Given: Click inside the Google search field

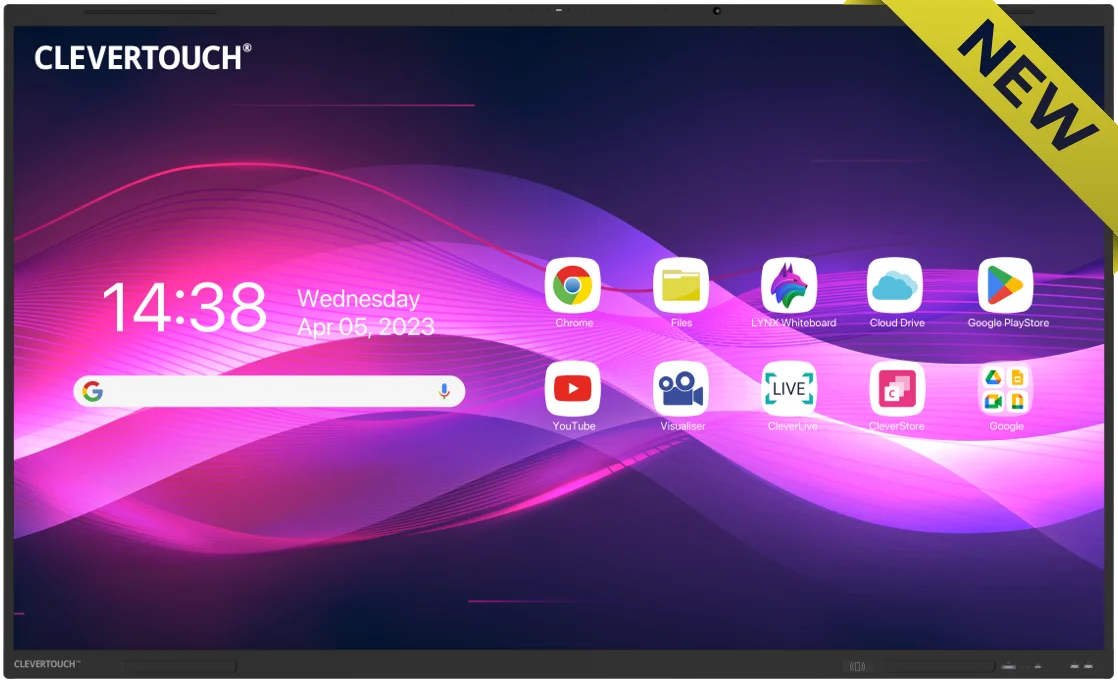Looking at the screenshot, I should point(269,391).
